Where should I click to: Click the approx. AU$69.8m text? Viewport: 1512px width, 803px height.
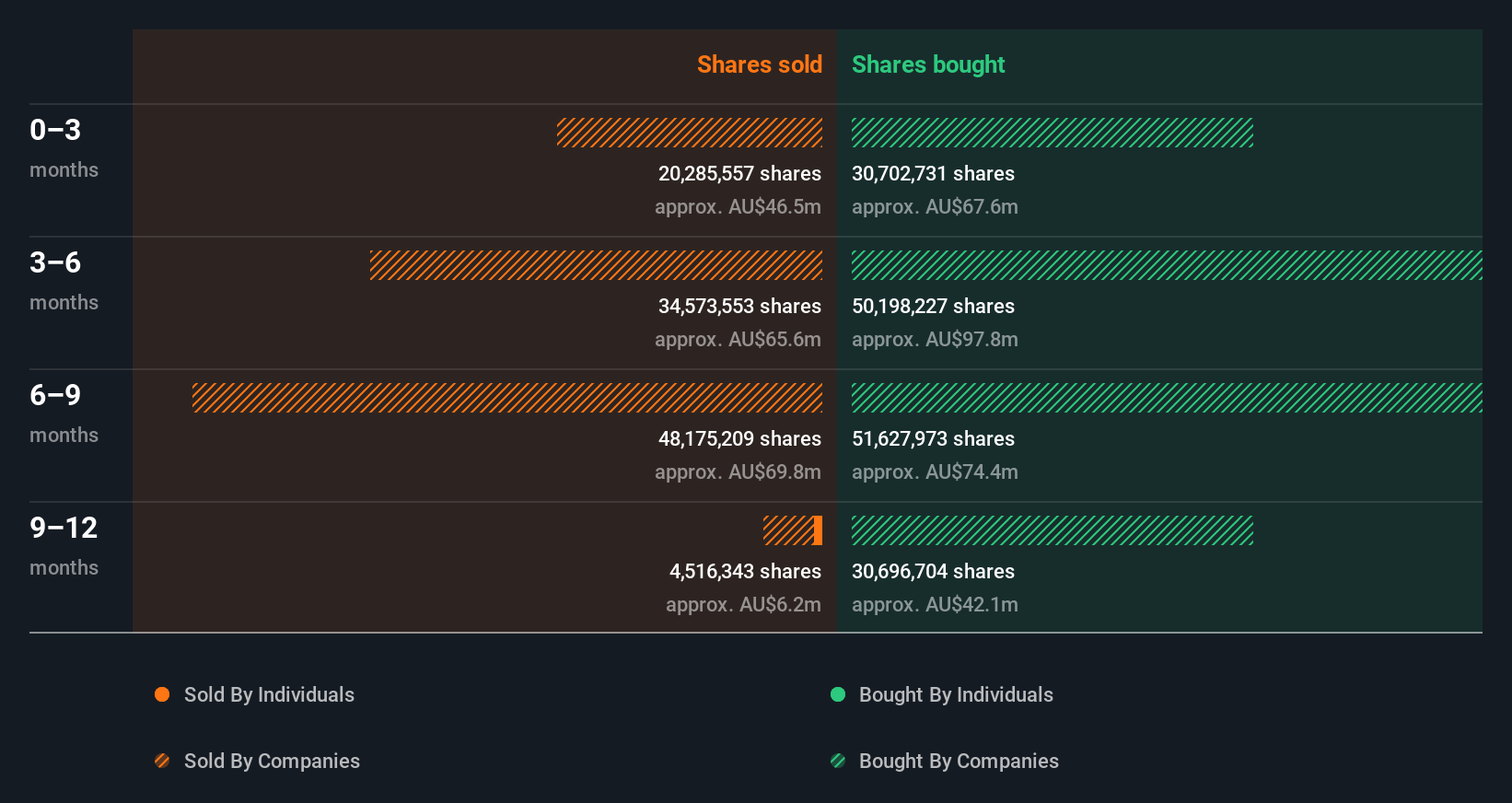point(738,471)
